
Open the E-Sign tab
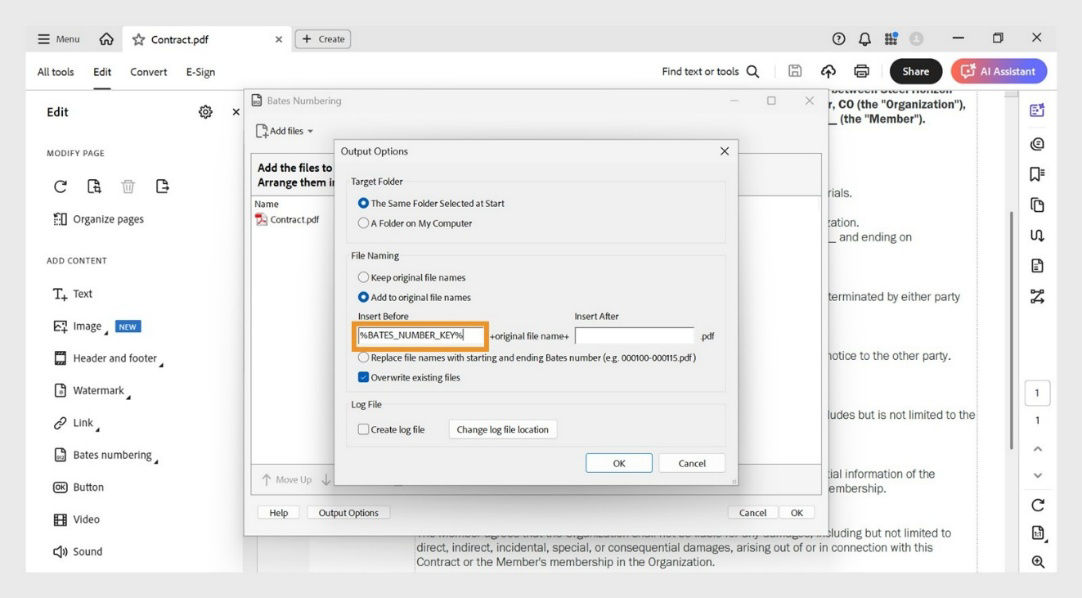pos(200,72)
